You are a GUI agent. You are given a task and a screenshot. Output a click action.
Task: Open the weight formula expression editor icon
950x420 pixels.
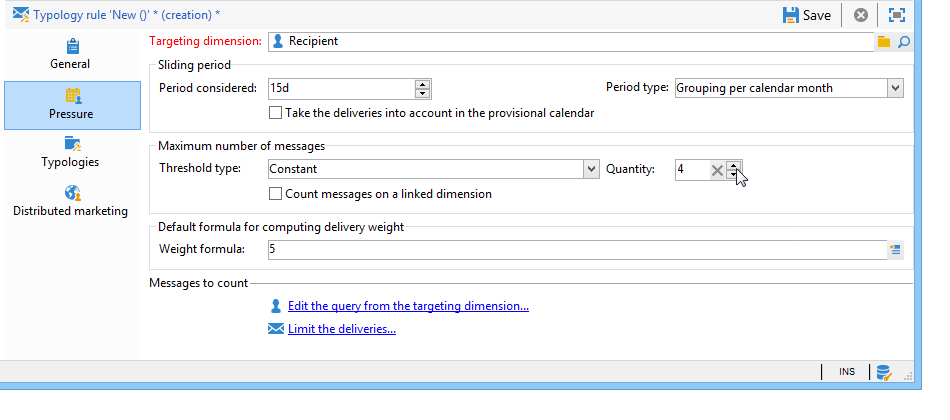point(896,250)
